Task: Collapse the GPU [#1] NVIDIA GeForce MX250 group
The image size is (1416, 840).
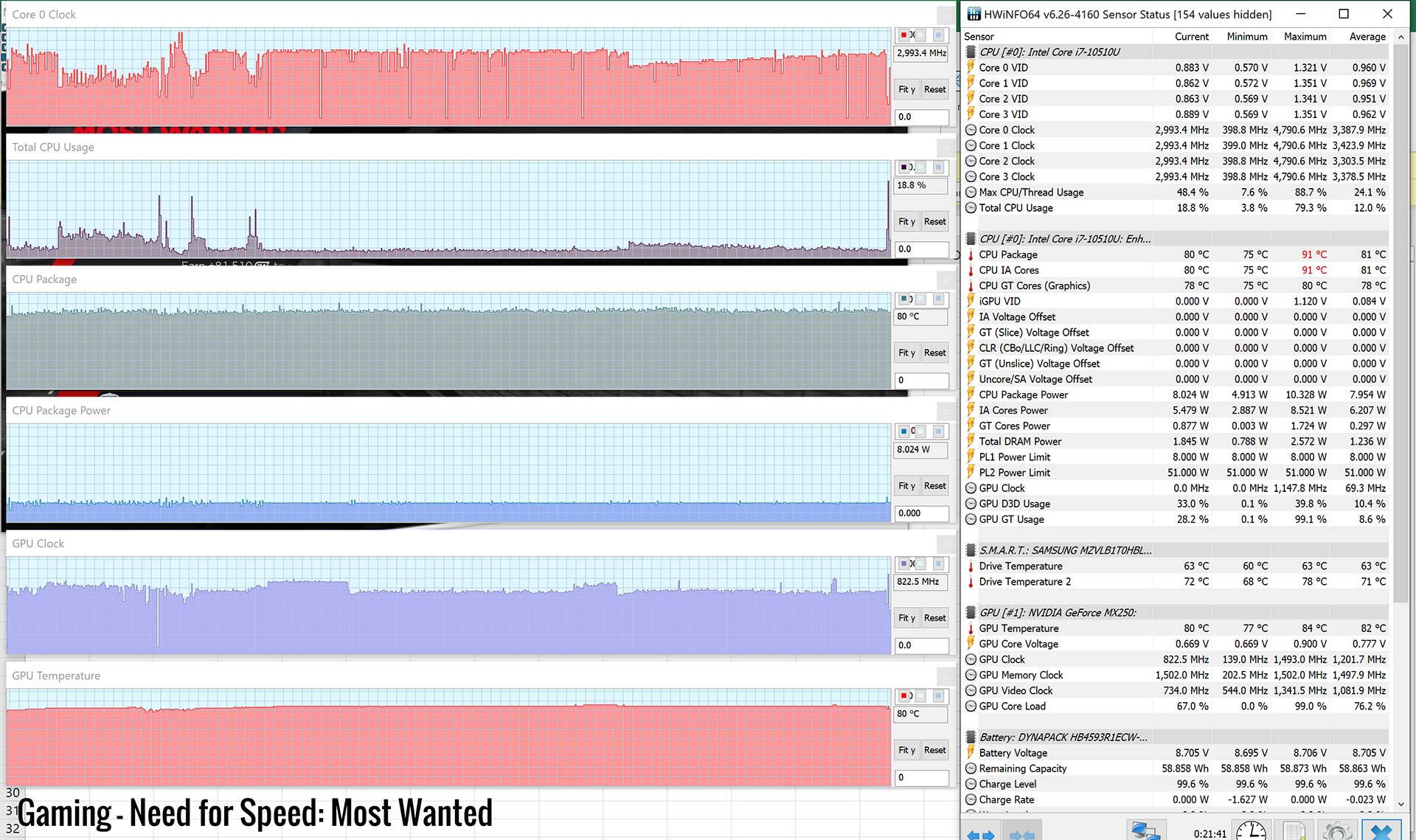Action: tap(971, 612)
